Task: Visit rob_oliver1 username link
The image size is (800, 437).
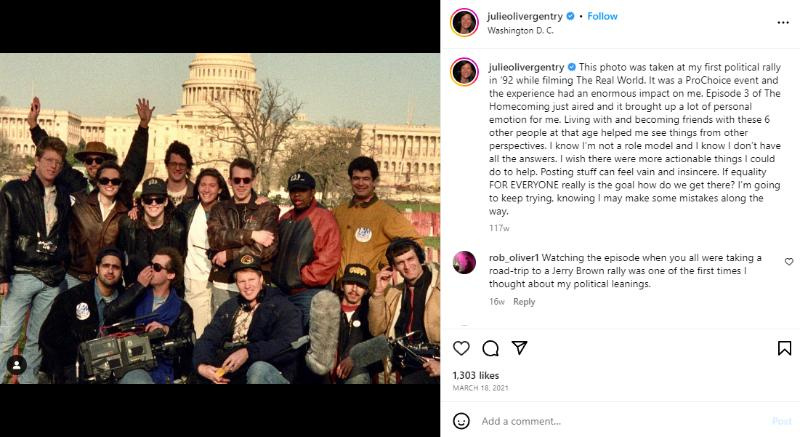Action: click(x=514, y=258)
